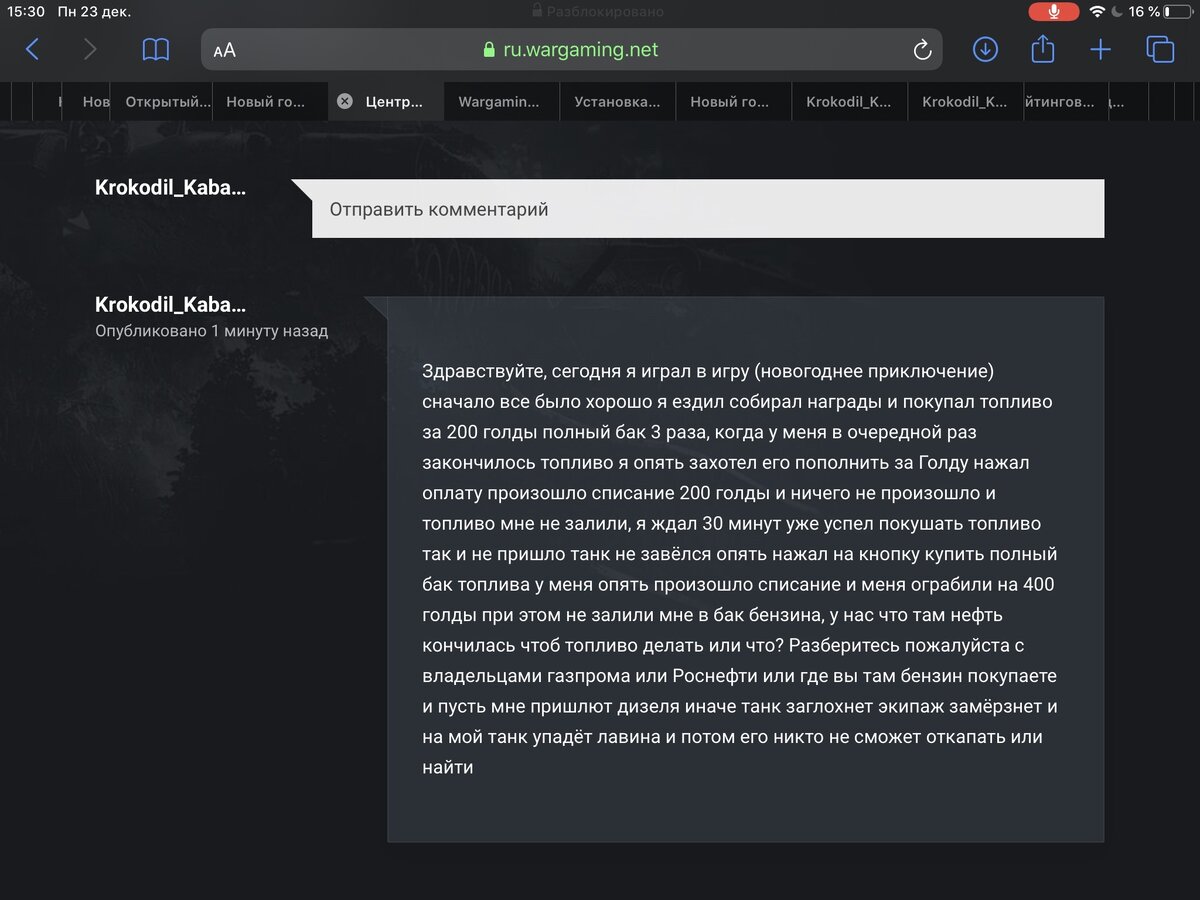The image size is (1200, 900).
Task: Tap the Krokodil_Kaba… name beside the comment field
Action: pyautogui.click(x=170, y=187)
